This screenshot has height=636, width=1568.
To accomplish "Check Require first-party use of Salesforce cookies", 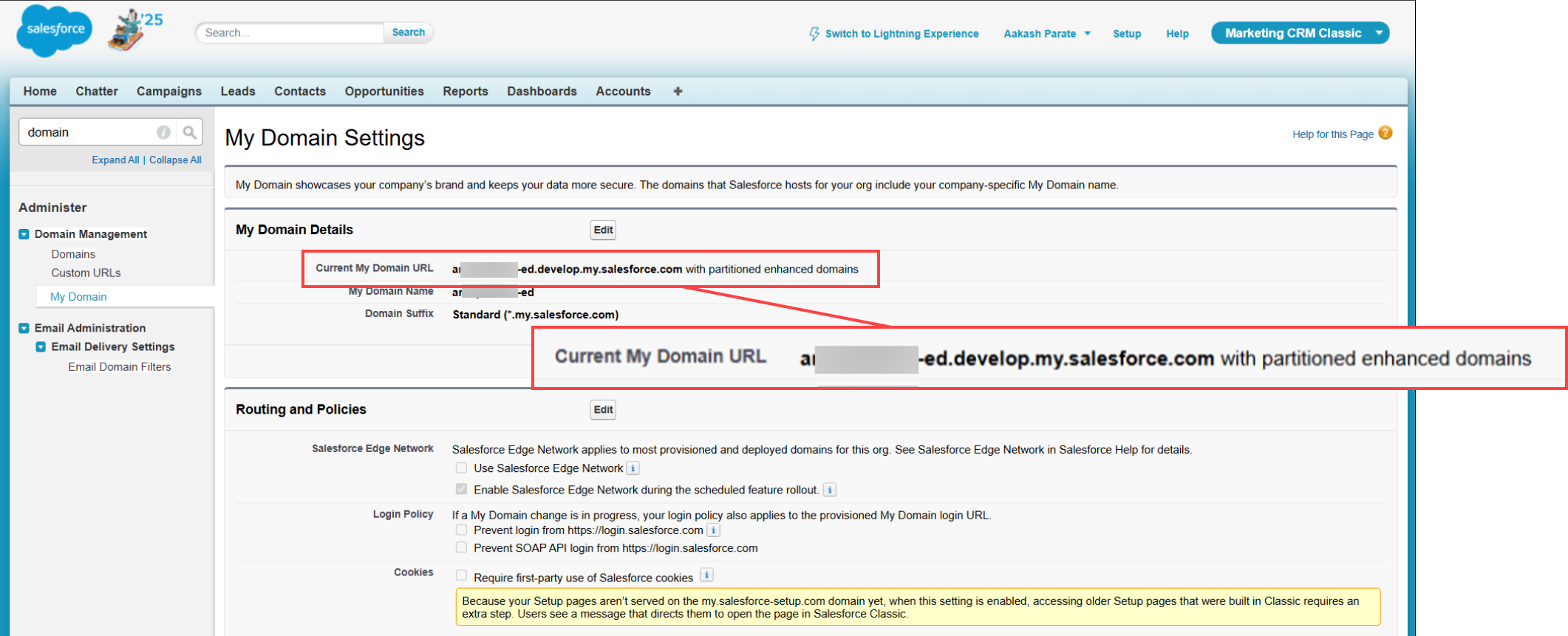I will coord(461,575).
